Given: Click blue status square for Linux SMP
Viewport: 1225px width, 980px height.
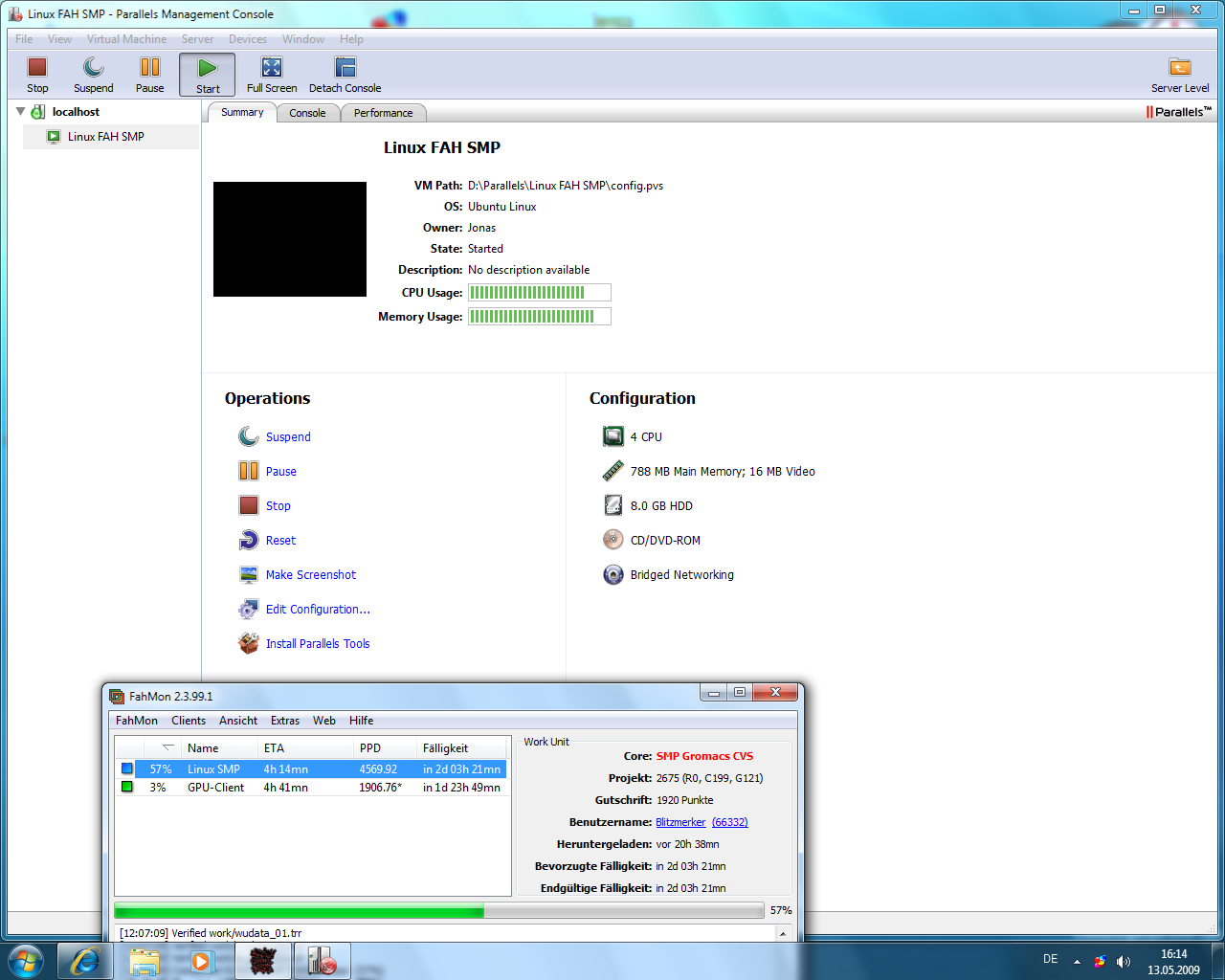Looking at the screenshot, I should point(127,768).
